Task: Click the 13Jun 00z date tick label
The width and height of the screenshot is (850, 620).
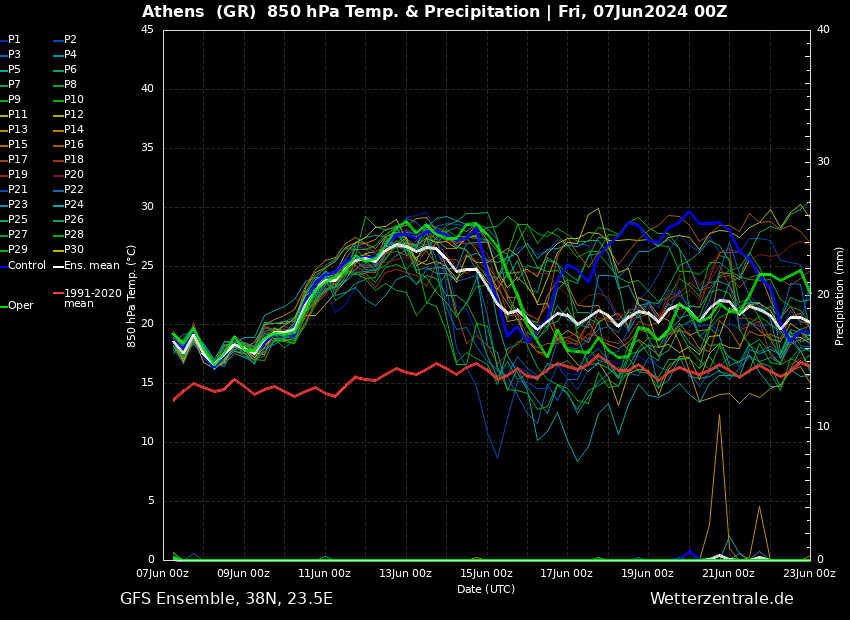Action: (x=405, y=574)
